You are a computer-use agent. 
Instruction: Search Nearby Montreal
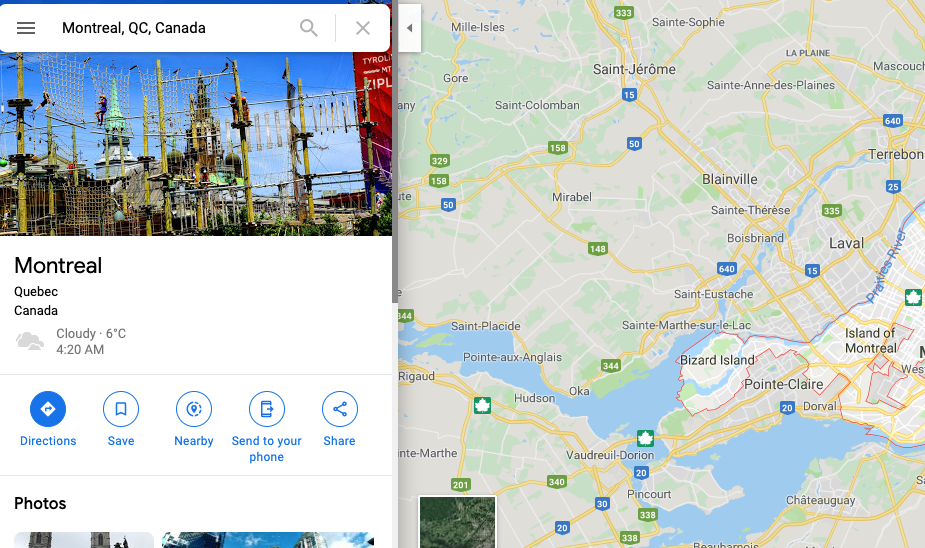point(193,419)
